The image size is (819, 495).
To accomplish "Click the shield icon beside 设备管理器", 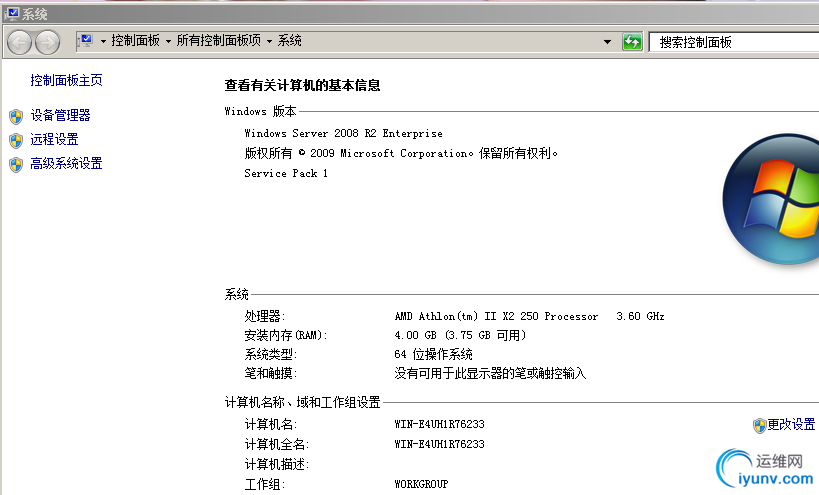I will [x=16, y=116].
